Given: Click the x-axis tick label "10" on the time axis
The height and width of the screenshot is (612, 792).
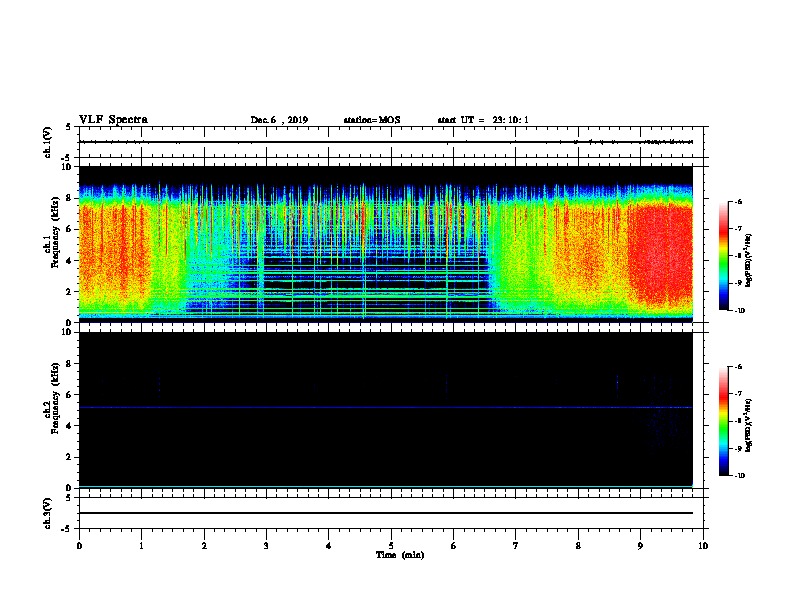Looking at the screenshot, I should point(703,546).
